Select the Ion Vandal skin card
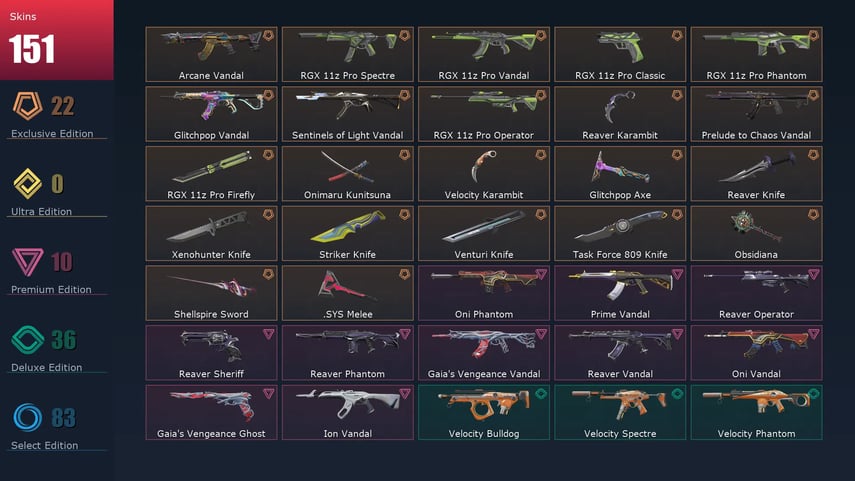Viewport: 855px width, 481px height. [x=347, y=412]
